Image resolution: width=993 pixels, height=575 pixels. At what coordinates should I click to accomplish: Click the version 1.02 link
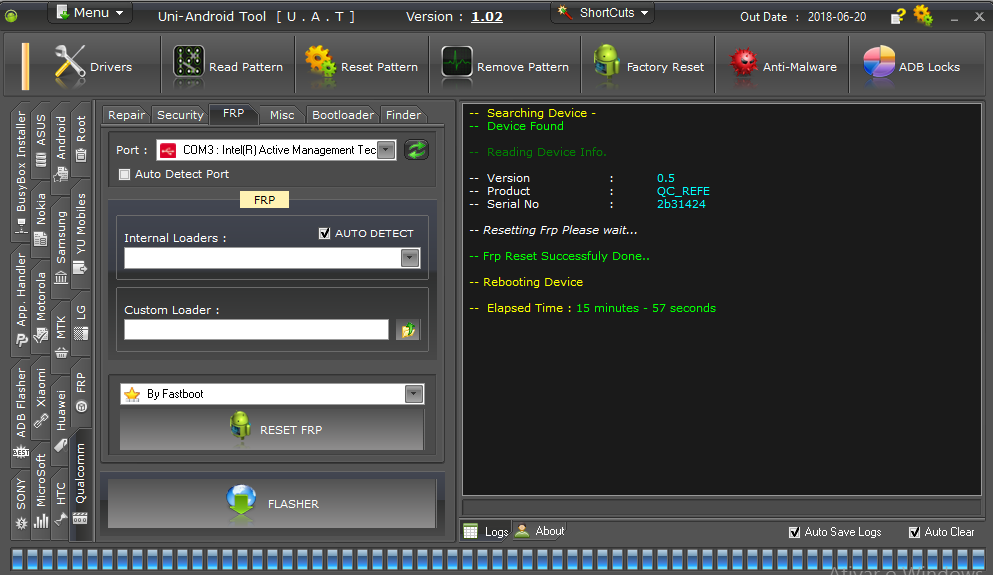(487, 16)
